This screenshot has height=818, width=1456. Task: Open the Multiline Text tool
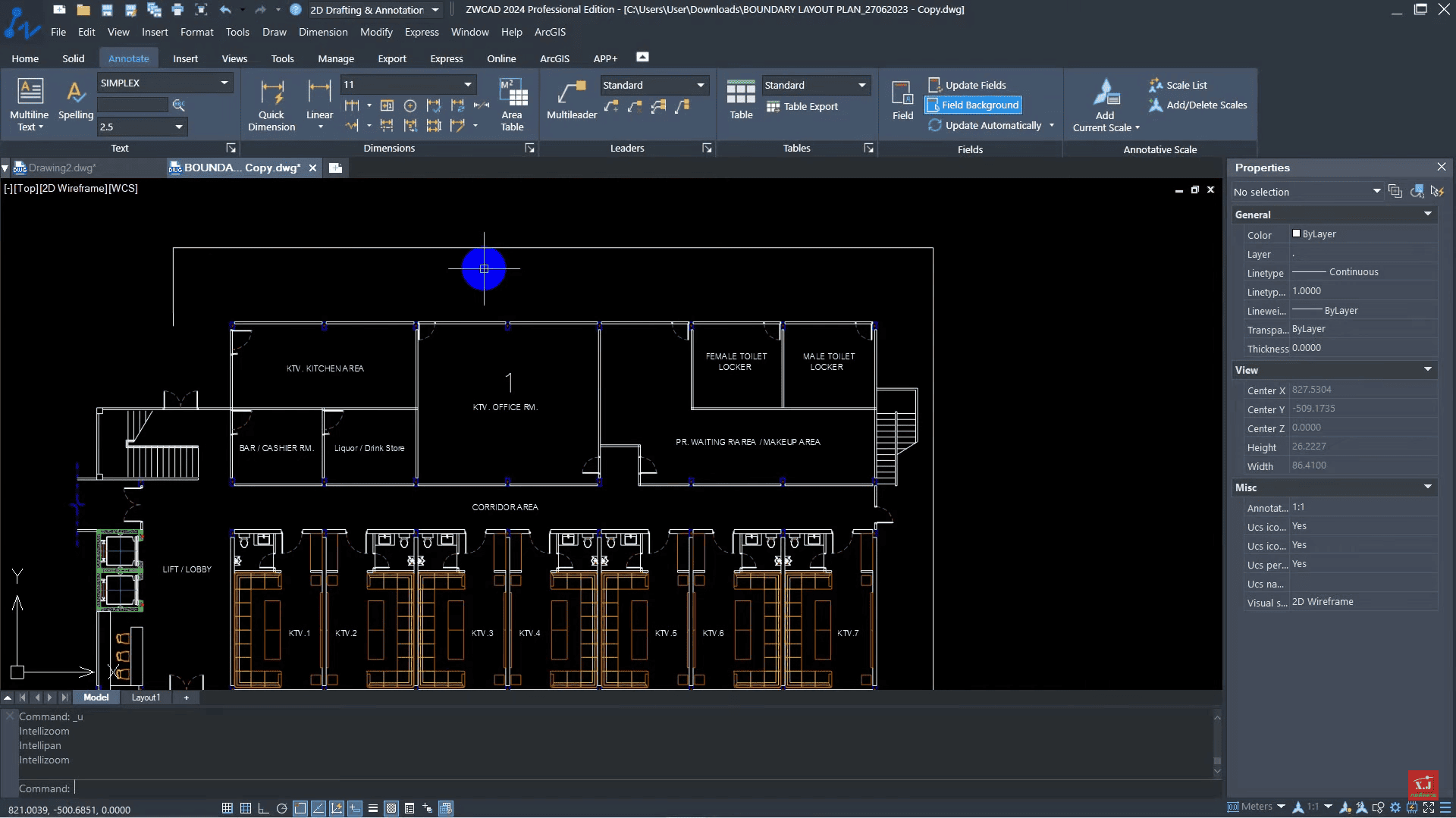coord(30,104)
